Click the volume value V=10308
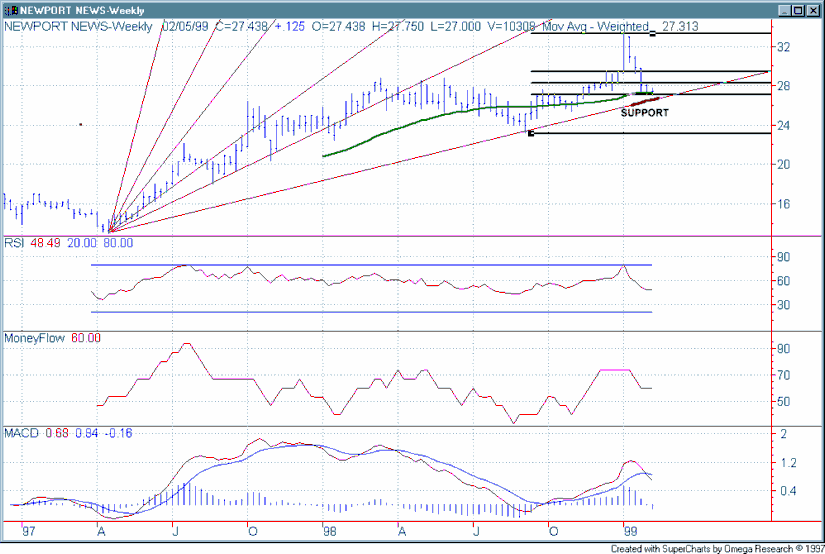This screenshot has width=825, height=554. (x=511, y=26)
